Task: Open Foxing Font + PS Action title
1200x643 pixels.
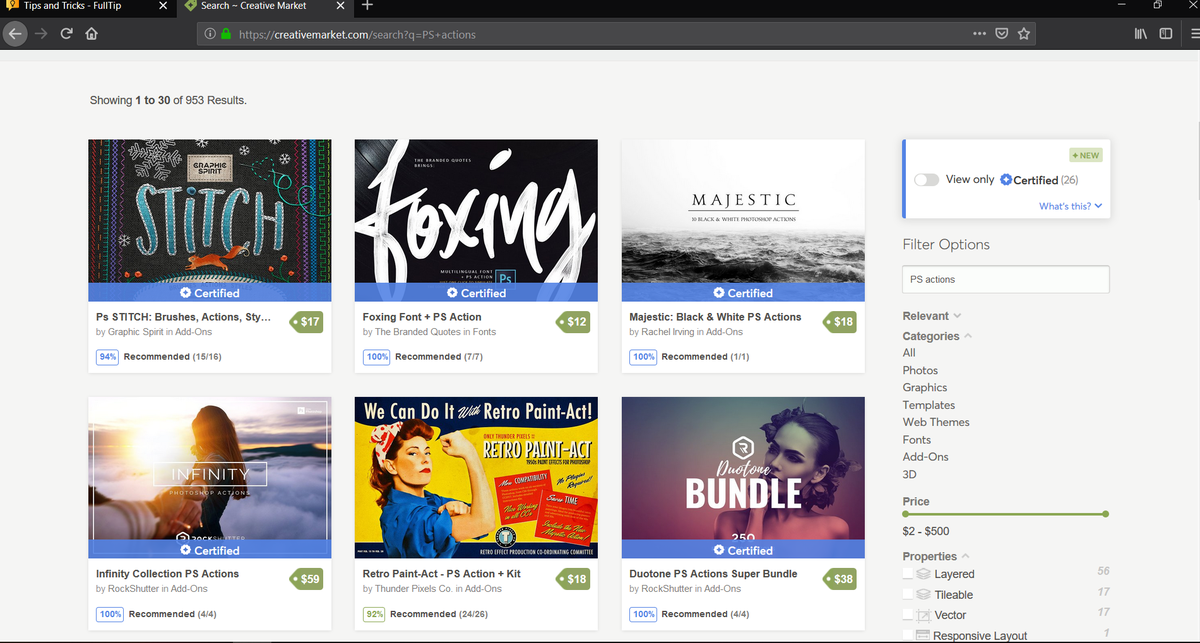Action: pos(422,317)
